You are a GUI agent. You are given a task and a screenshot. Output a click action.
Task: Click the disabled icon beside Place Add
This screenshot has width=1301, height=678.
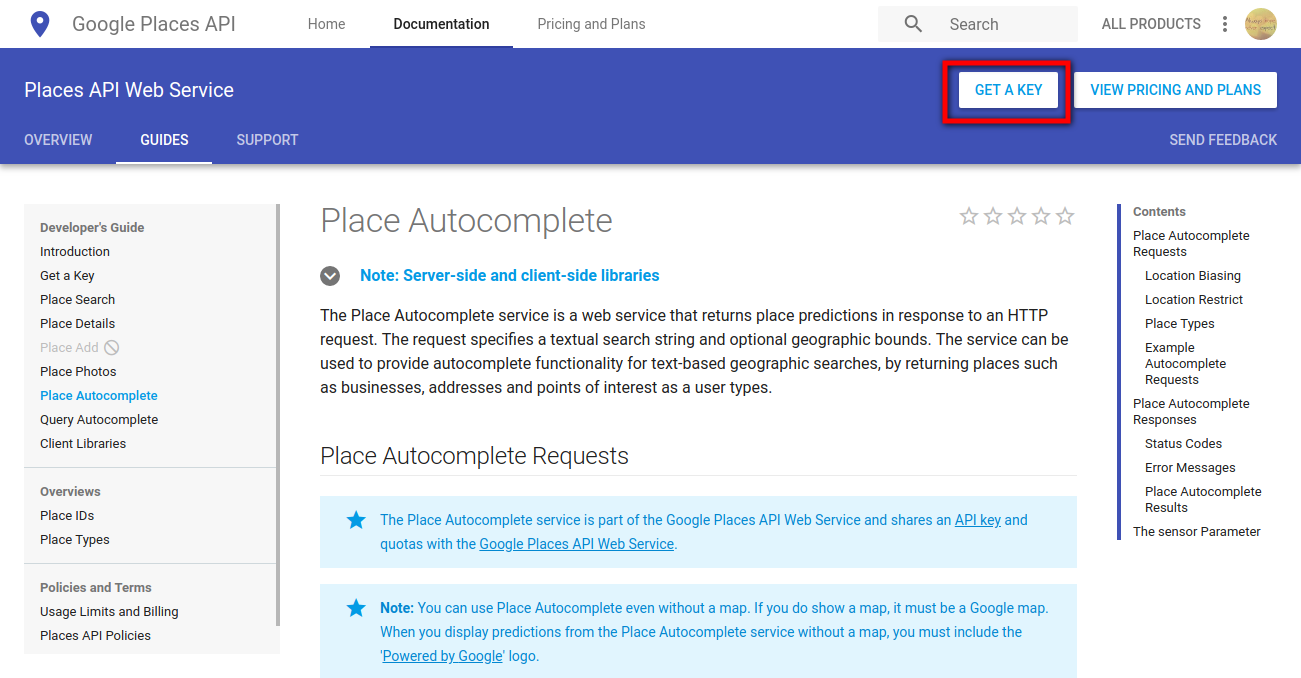[x=112, y=347]
